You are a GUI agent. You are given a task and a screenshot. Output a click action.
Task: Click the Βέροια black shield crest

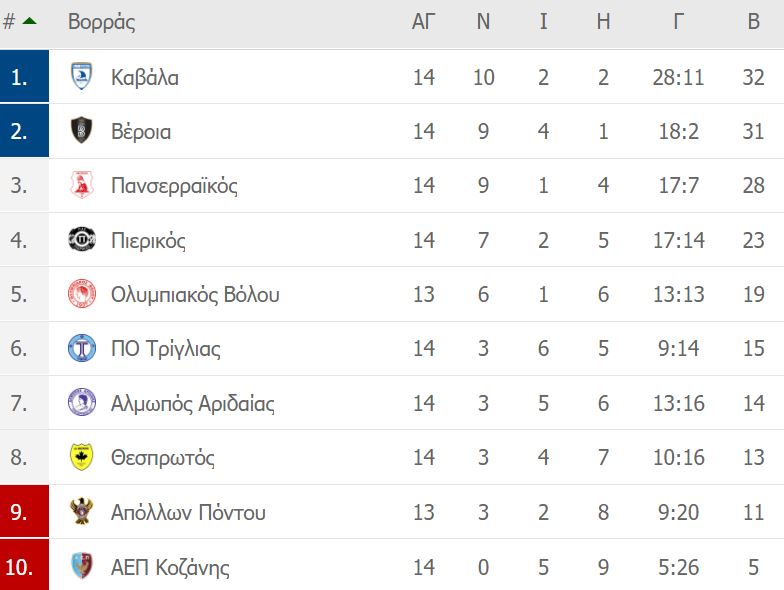click(82, 130)
